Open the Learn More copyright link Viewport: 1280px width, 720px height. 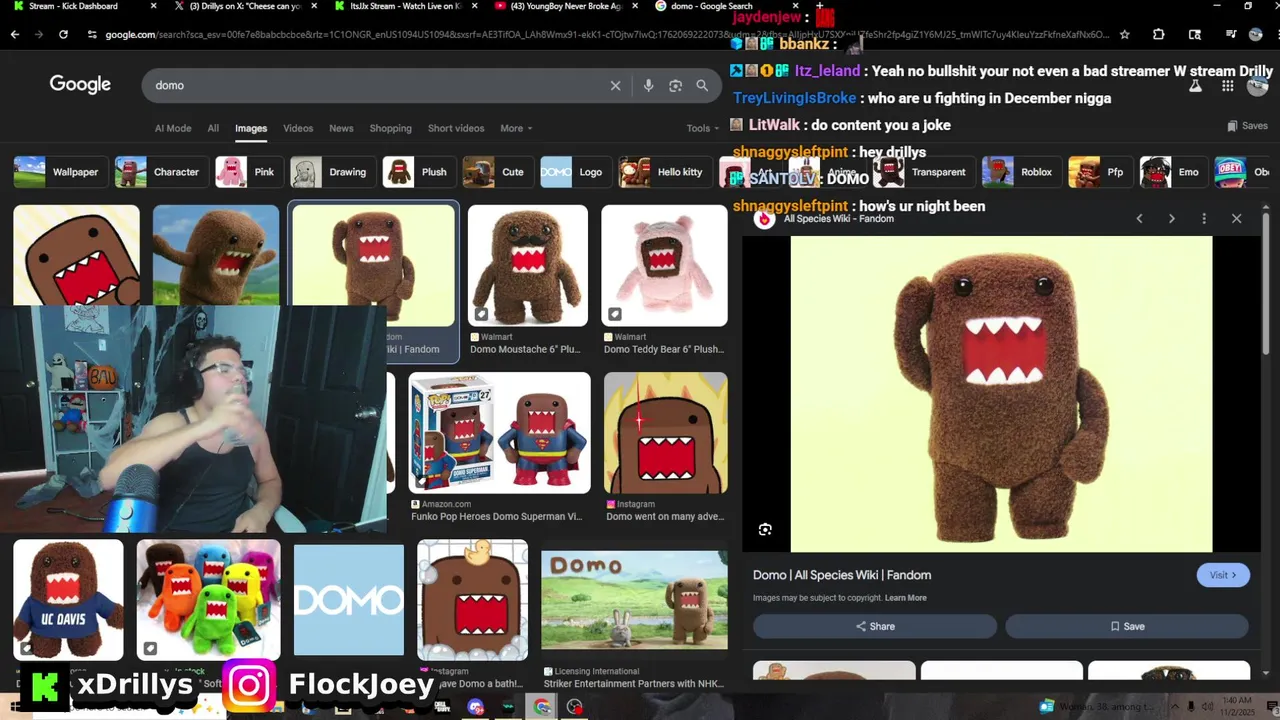(x=906, y=598)
